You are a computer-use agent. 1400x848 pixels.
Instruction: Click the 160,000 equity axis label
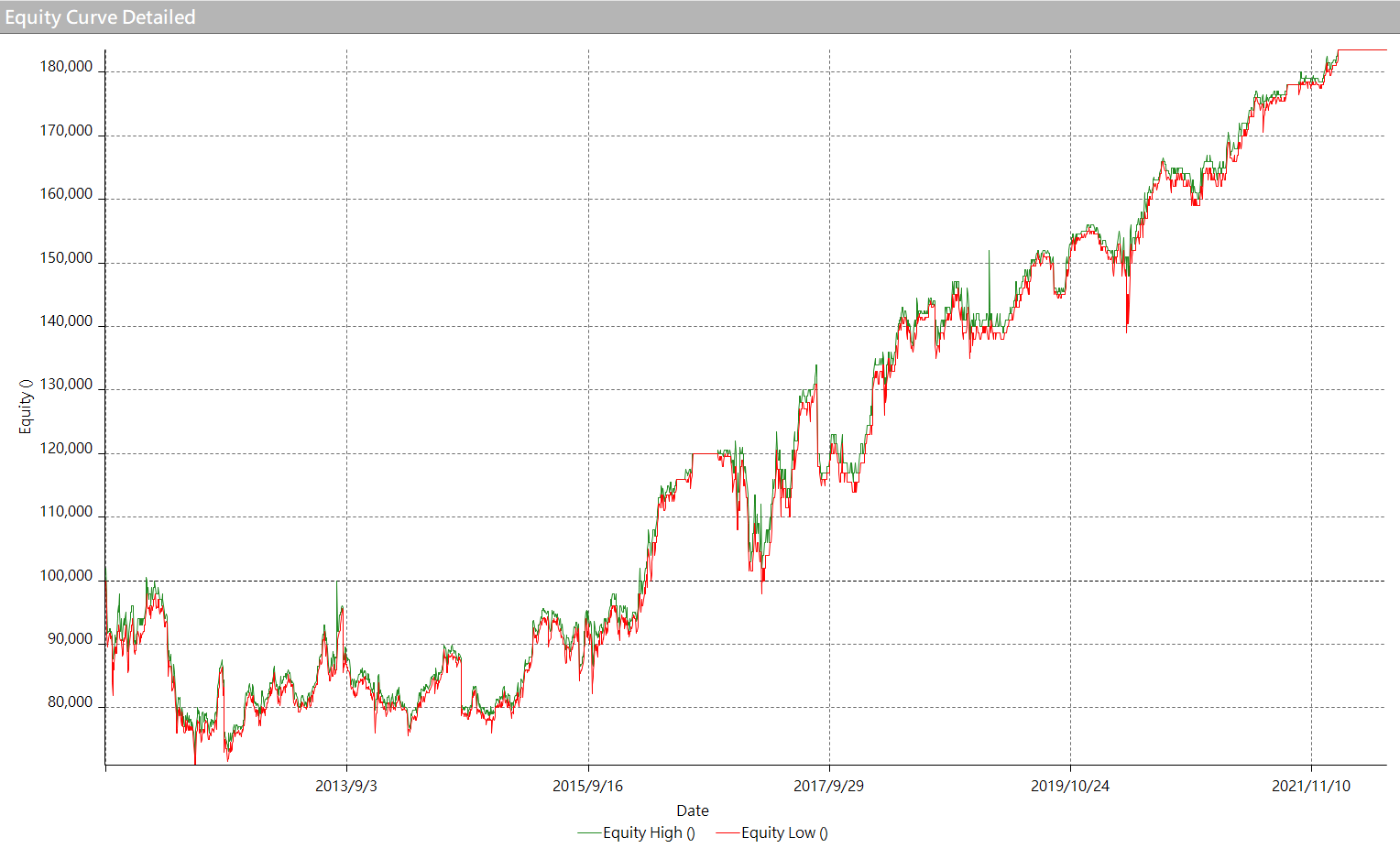(x=66, y=194)
